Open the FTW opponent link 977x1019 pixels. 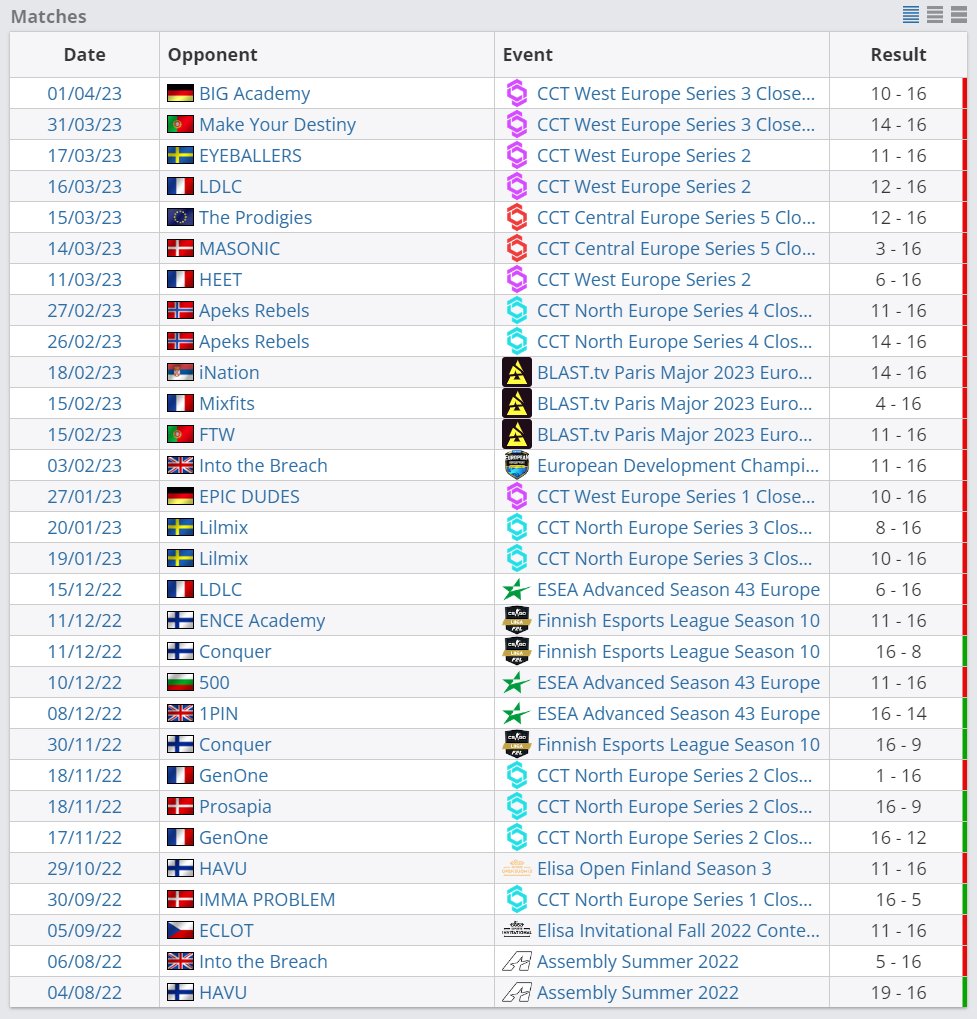(x=217, y=434)
